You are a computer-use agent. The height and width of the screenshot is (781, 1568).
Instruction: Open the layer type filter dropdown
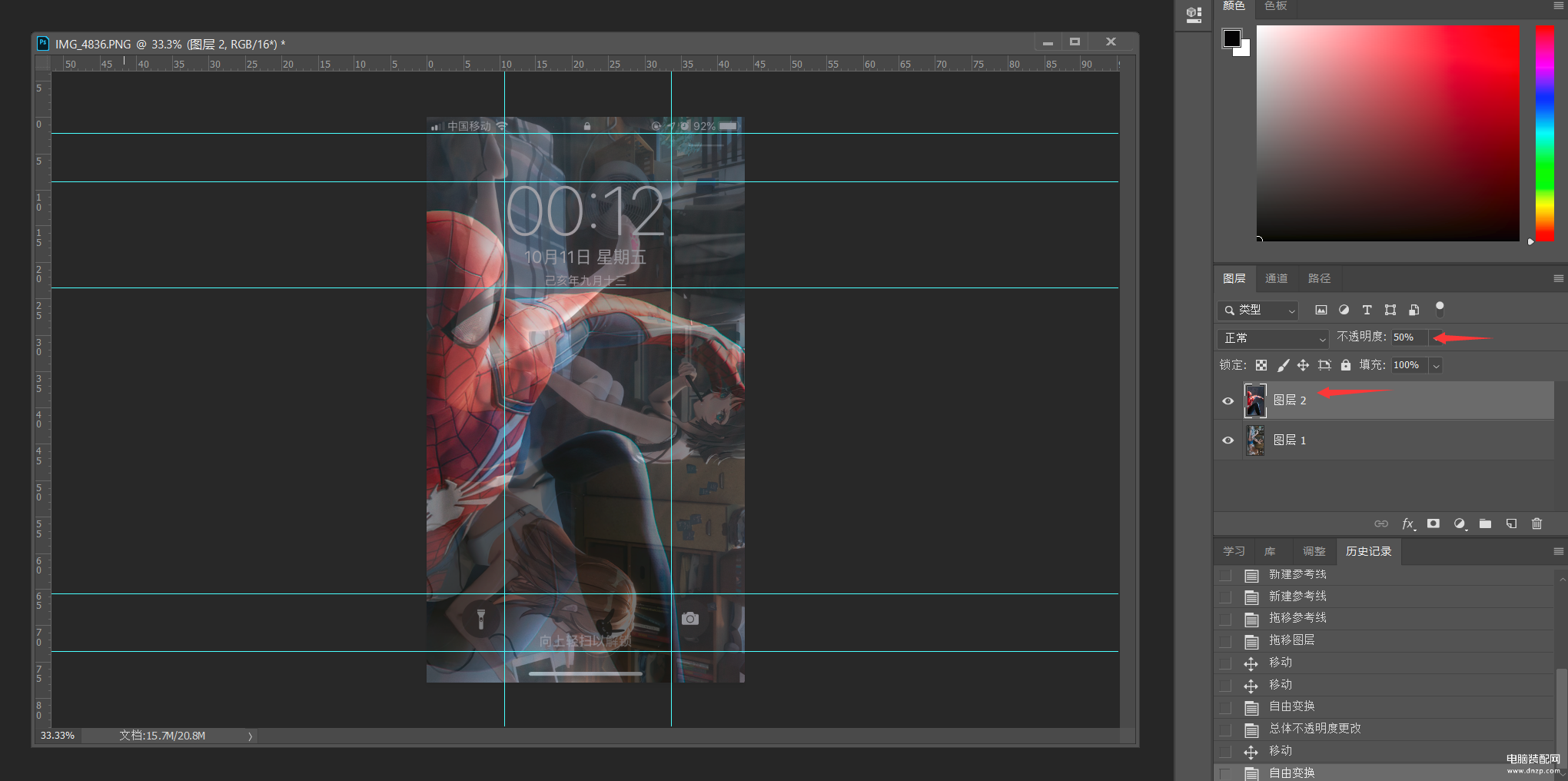(x=1258, y=310)
